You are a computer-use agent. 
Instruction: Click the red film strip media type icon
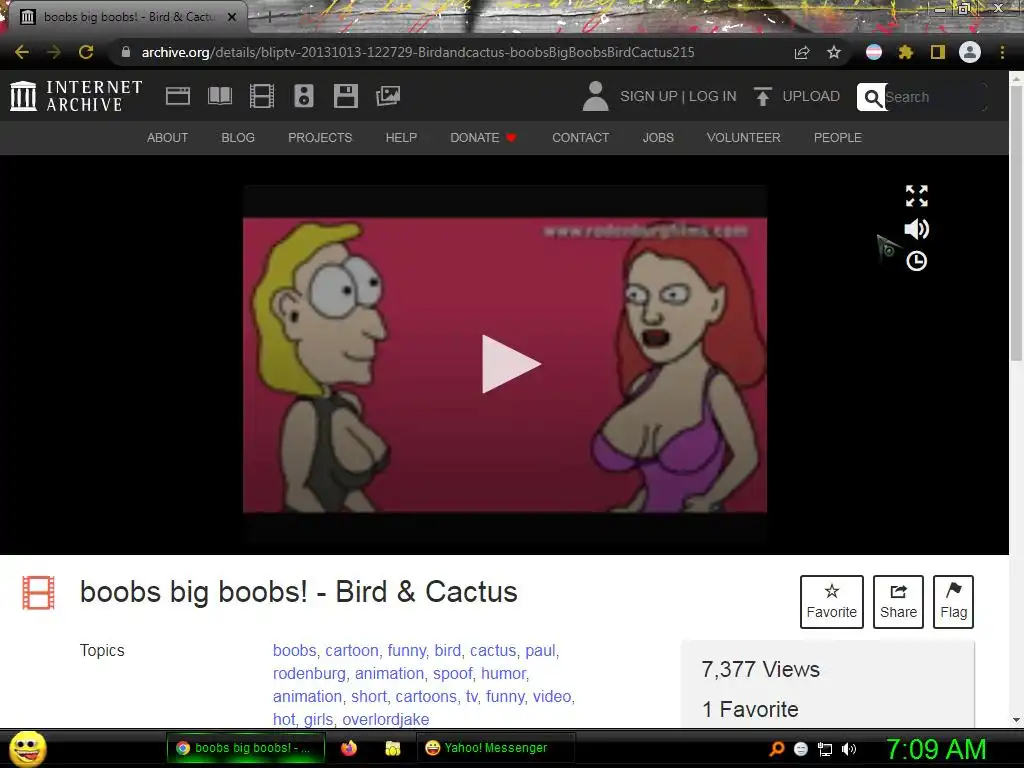(39, 592)
